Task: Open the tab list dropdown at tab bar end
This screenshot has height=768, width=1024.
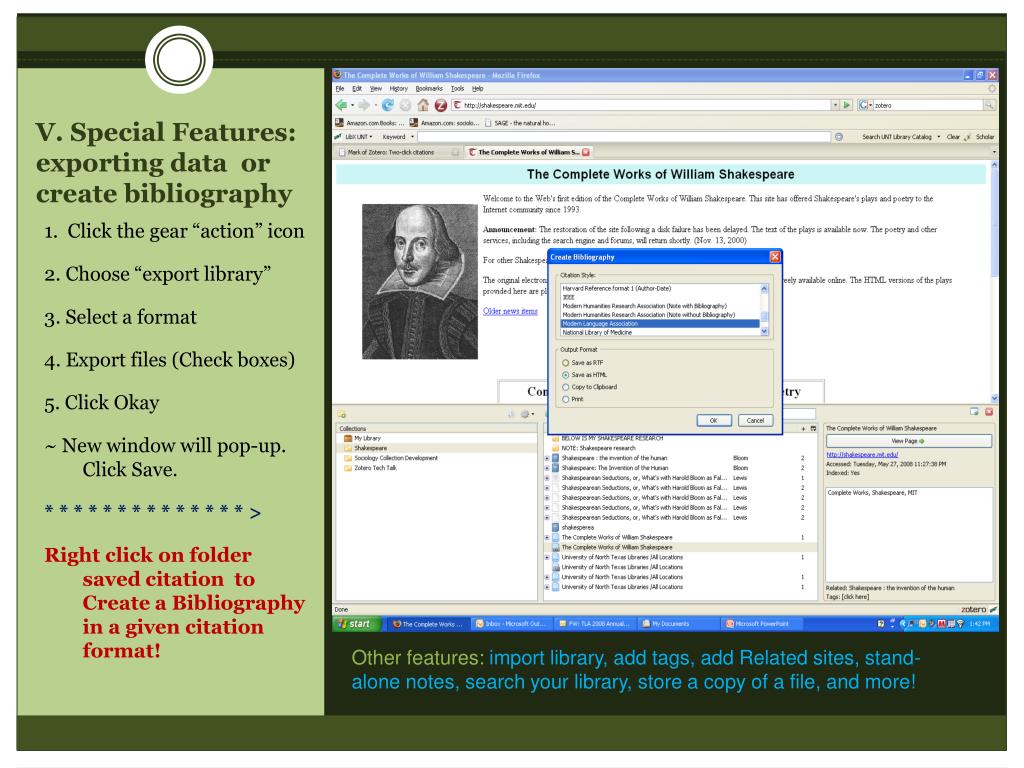Action: (x=994, y=152)
